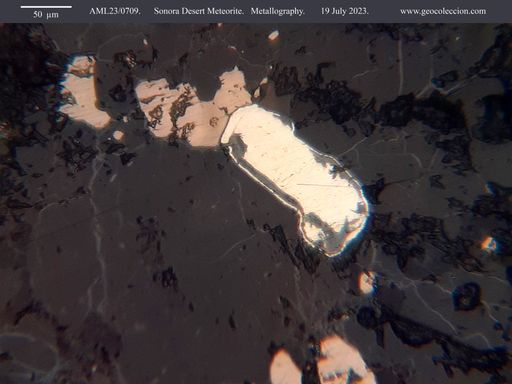Image resolution: width=512 pixels, height=384 pixels.
Task: Click the Metallography label in header
Action: (278, 11)
